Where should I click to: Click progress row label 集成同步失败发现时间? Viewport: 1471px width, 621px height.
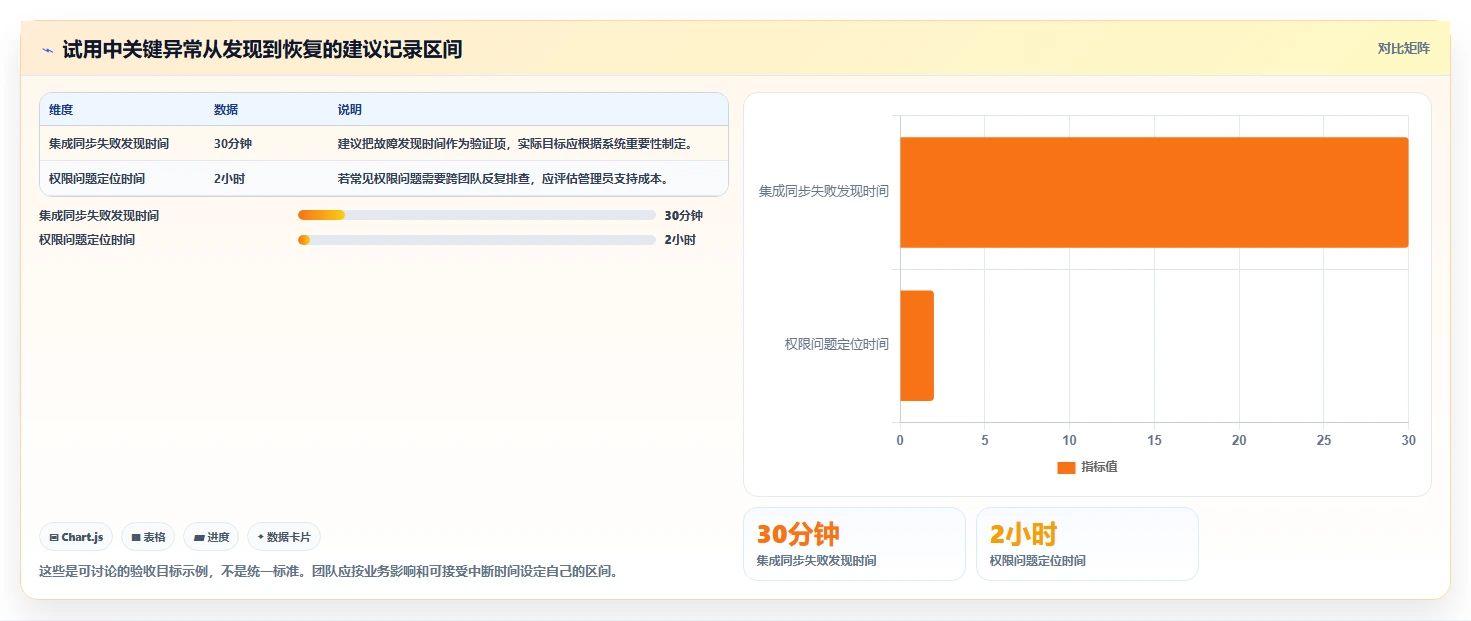click(99, 215)
